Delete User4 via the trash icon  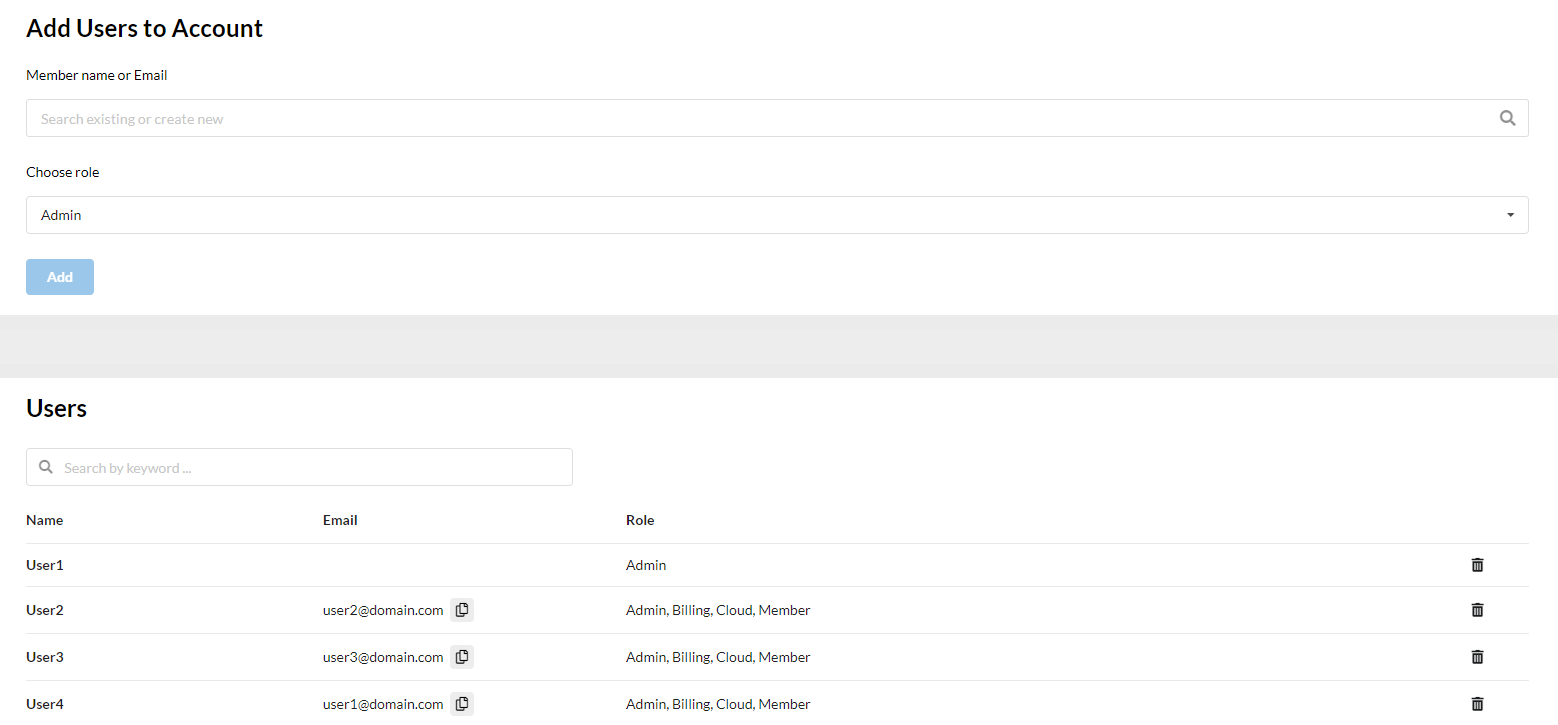pyautogui.click(x=1477, y=704)
